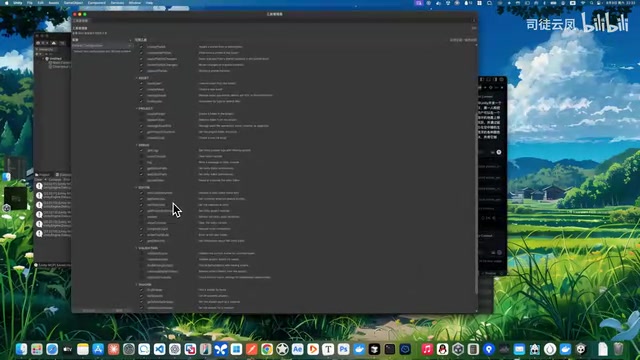
Task: Toggle the createFolder checkbox in PROJECT section
Action: [x=142, y=114]
